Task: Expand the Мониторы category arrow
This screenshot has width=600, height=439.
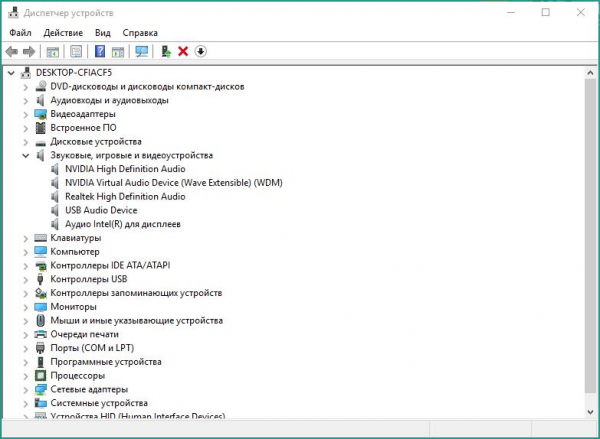Action: point(26,307)
